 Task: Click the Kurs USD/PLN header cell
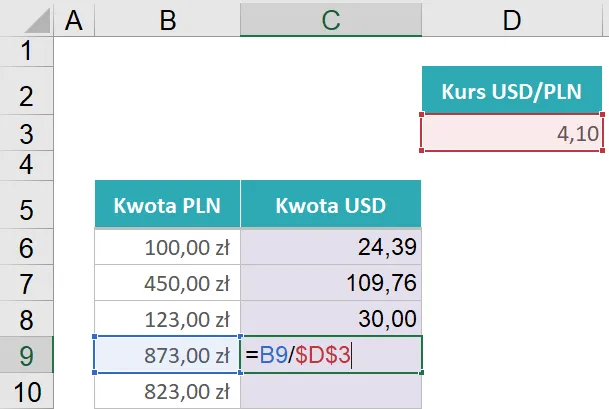512,91
